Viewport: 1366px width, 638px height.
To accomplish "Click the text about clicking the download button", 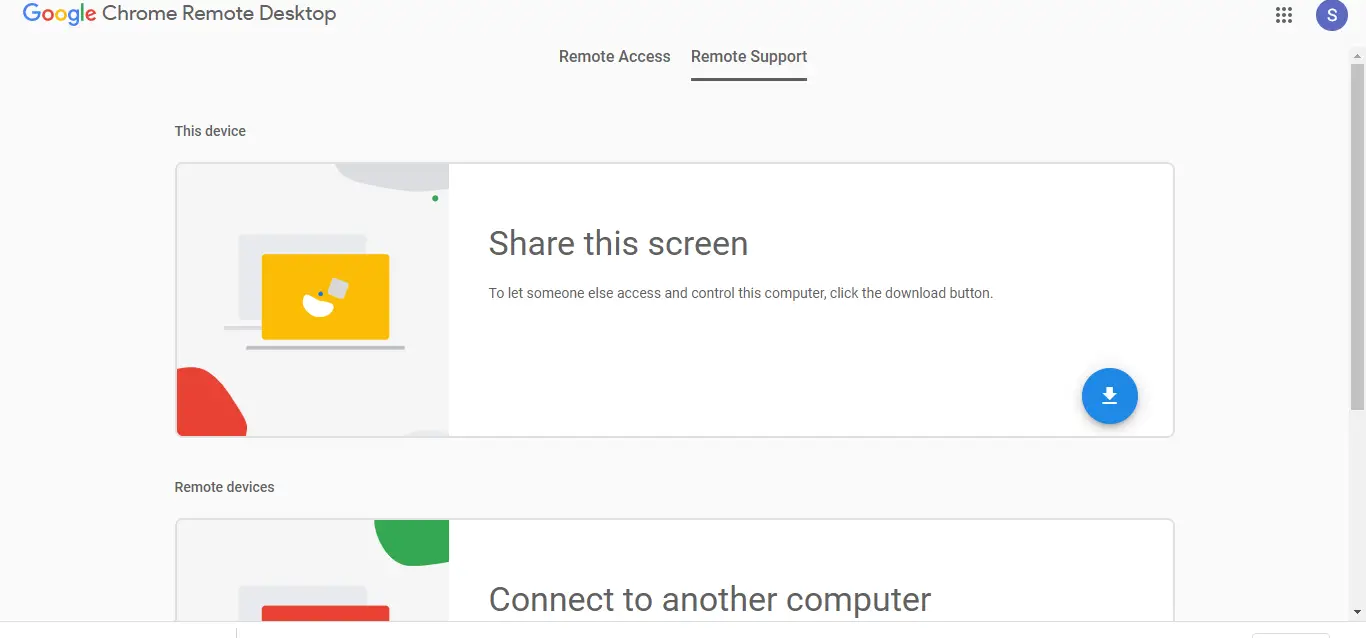I will [x=741, y=294].
